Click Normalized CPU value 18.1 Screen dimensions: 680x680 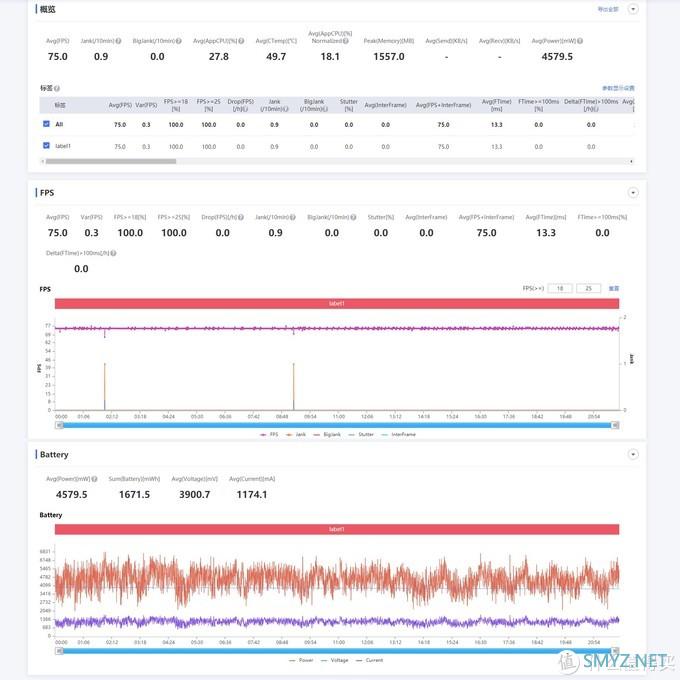point(330,56)
